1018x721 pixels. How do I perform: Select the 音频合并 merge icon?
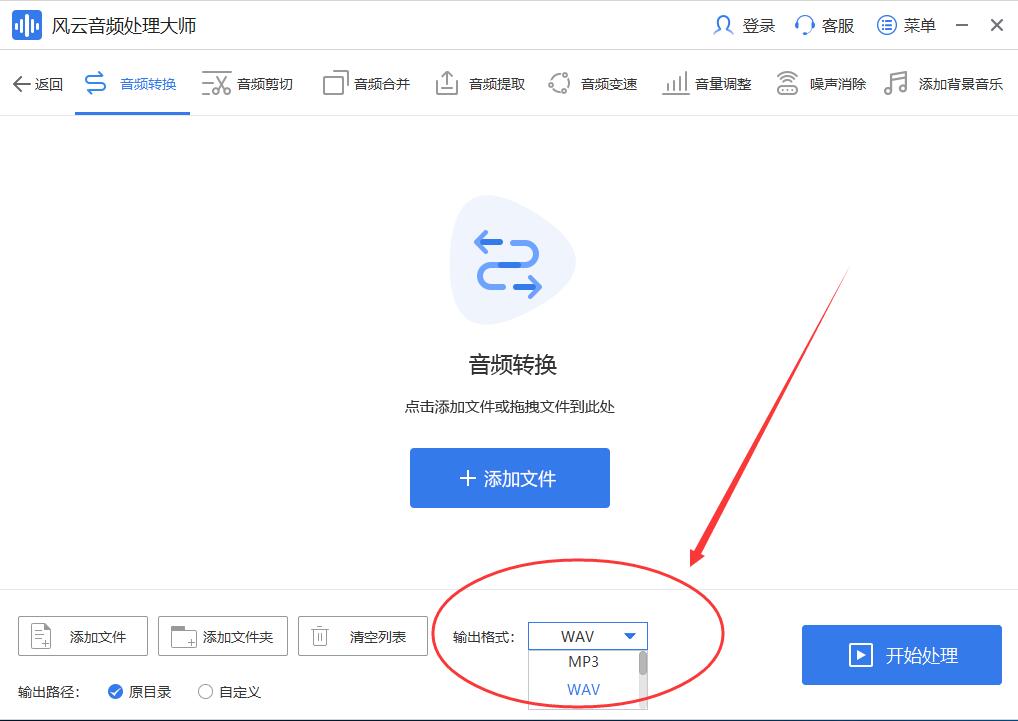click(x=335, y=84)
